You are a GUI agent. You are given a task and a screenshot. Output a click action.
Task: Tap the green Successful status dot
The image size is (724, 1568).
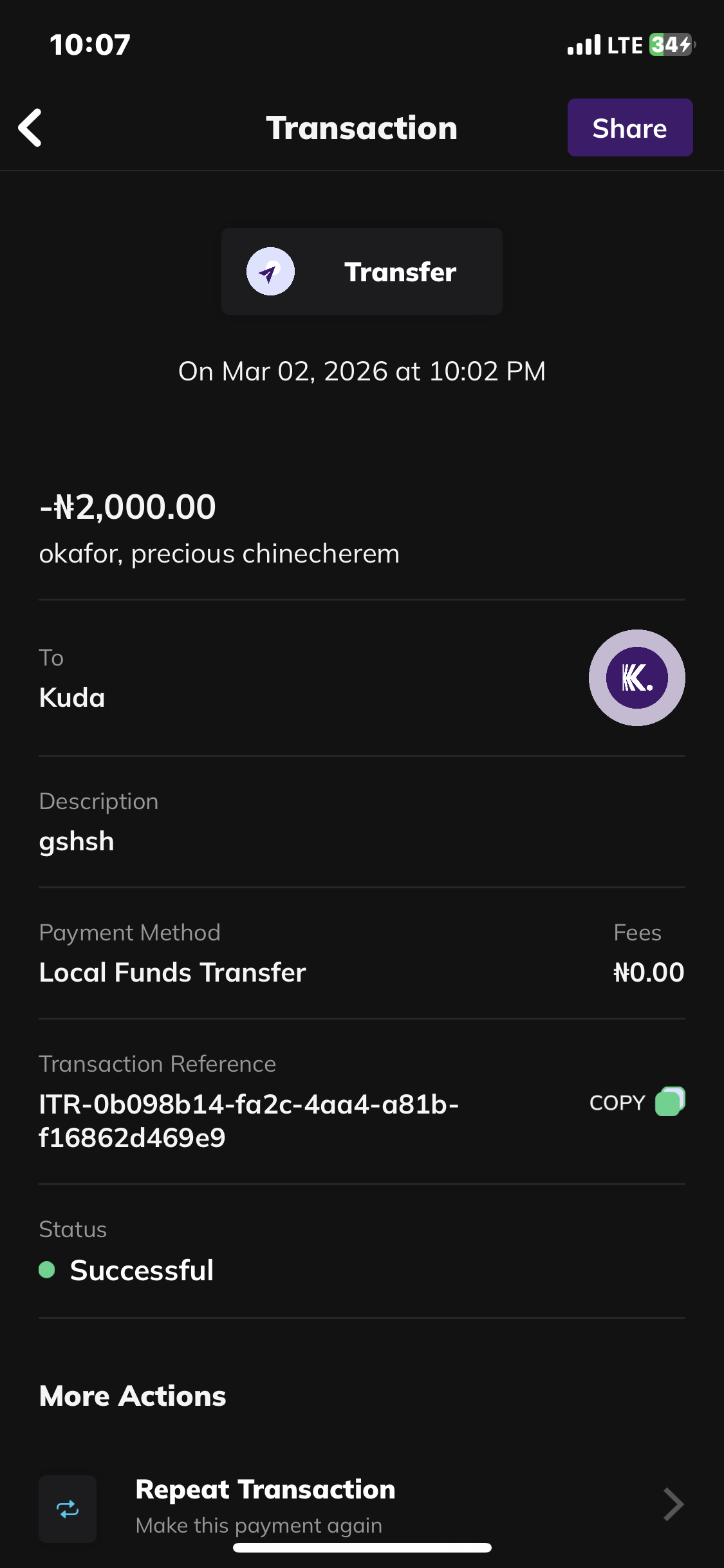pos(47,1269)
